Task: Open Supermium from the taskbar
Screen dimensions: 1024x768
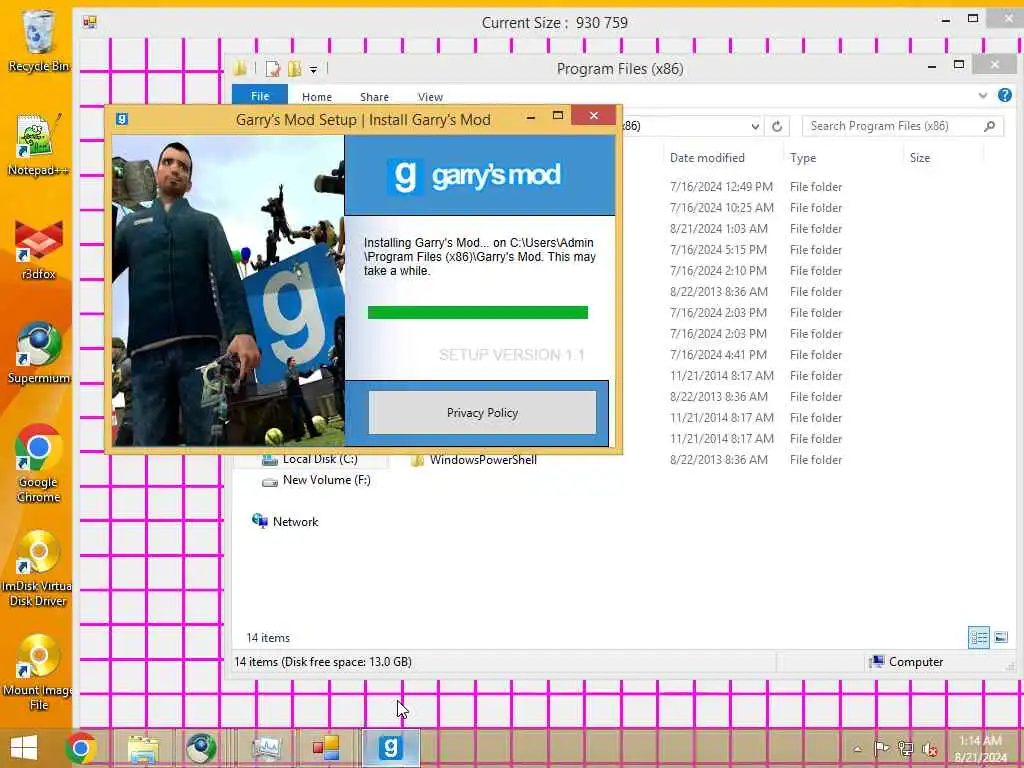Action: [x=200, y=748]
